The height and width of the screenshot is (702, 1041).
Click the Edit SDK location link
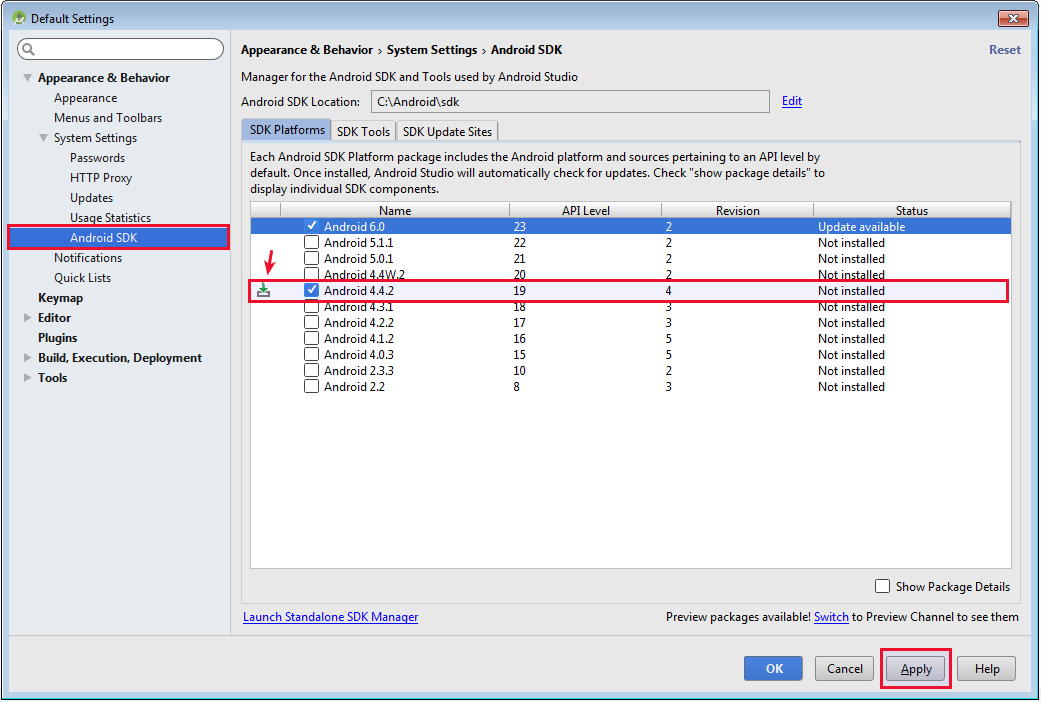(791, 101)
